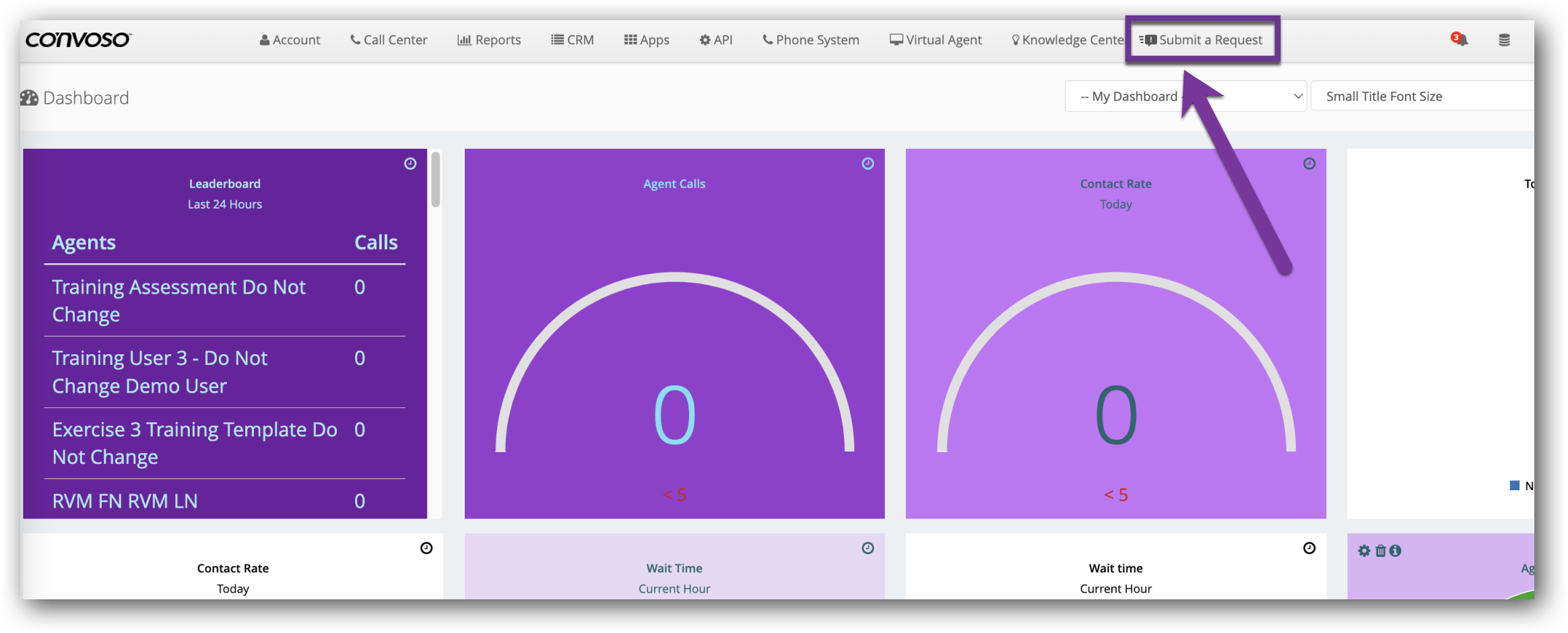
Task: Open the database stack icon menu
Action: pos(1504,40)
